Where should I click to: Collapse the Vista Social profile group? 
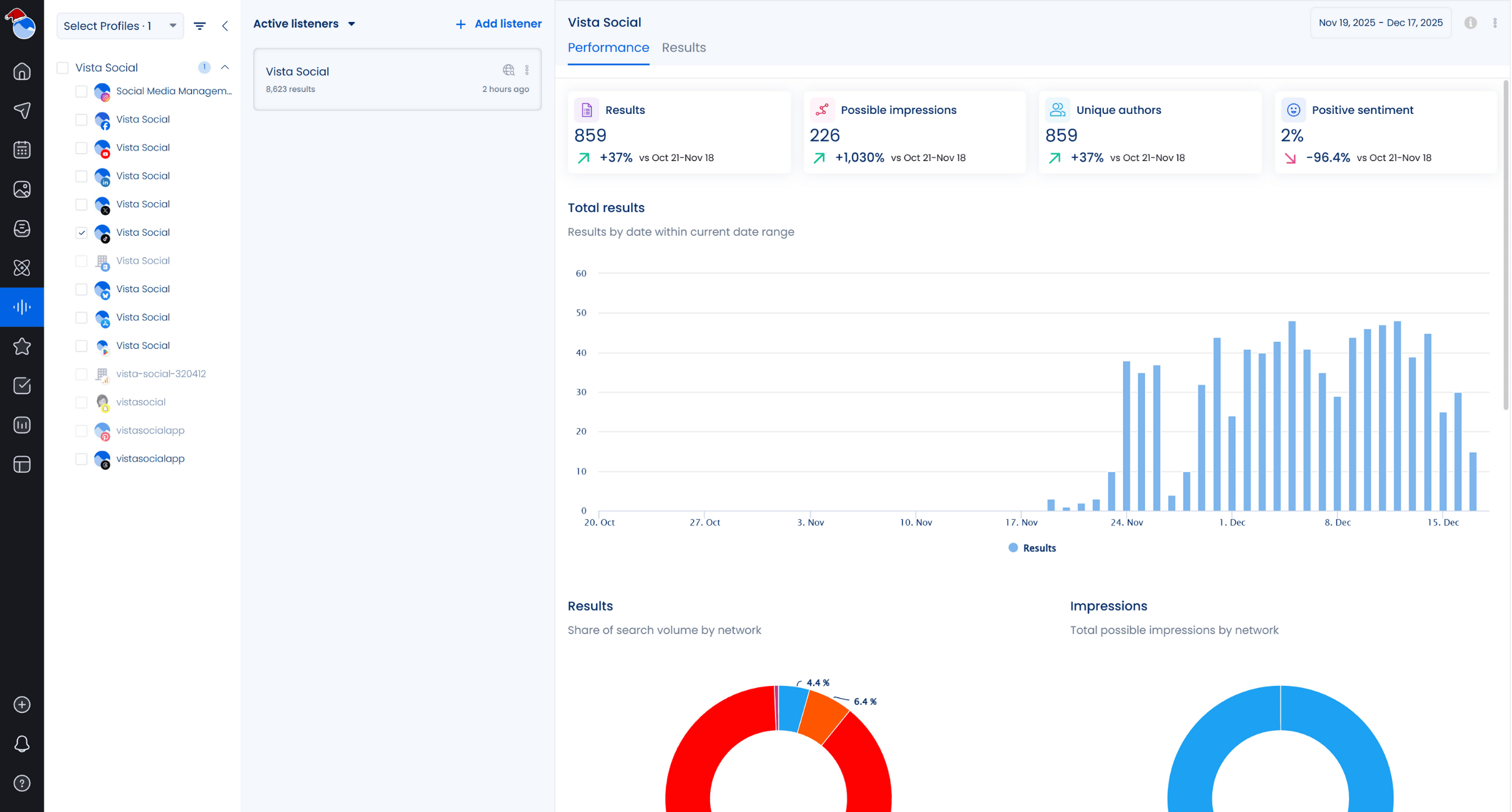coord(225,67)
